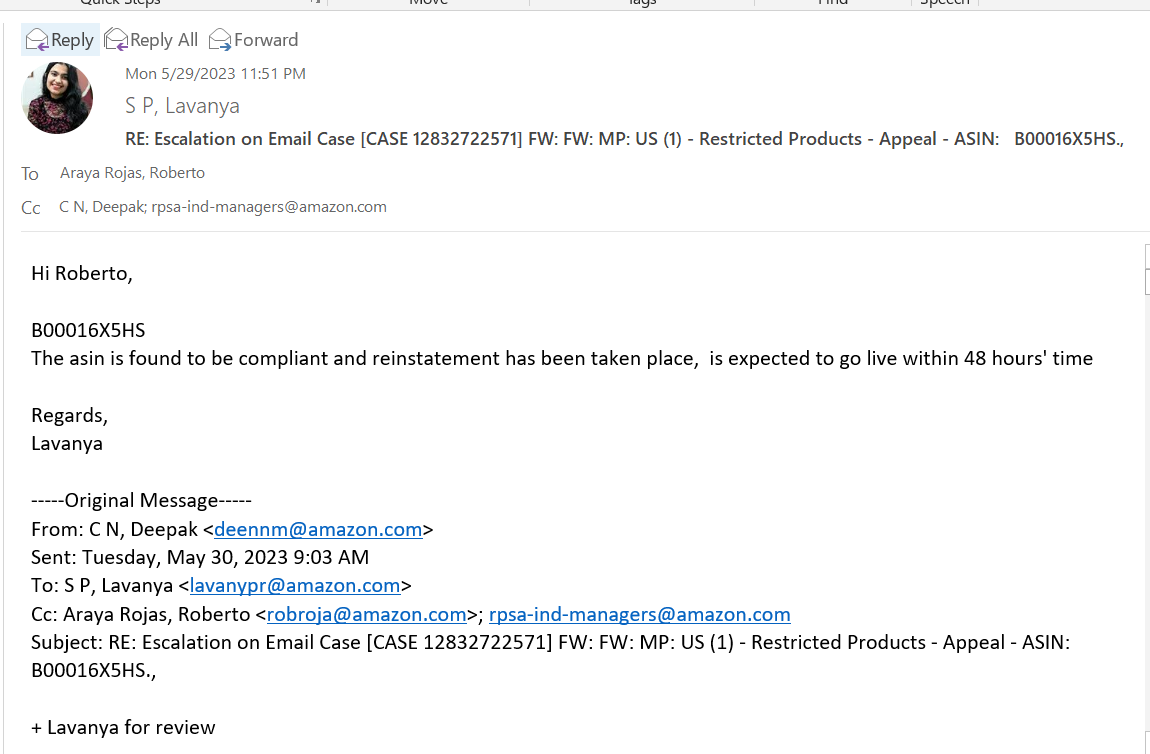Click the message body vertical scrollbar
The width and height of the screenshot is (1150, 754).
coord(1147,499)
